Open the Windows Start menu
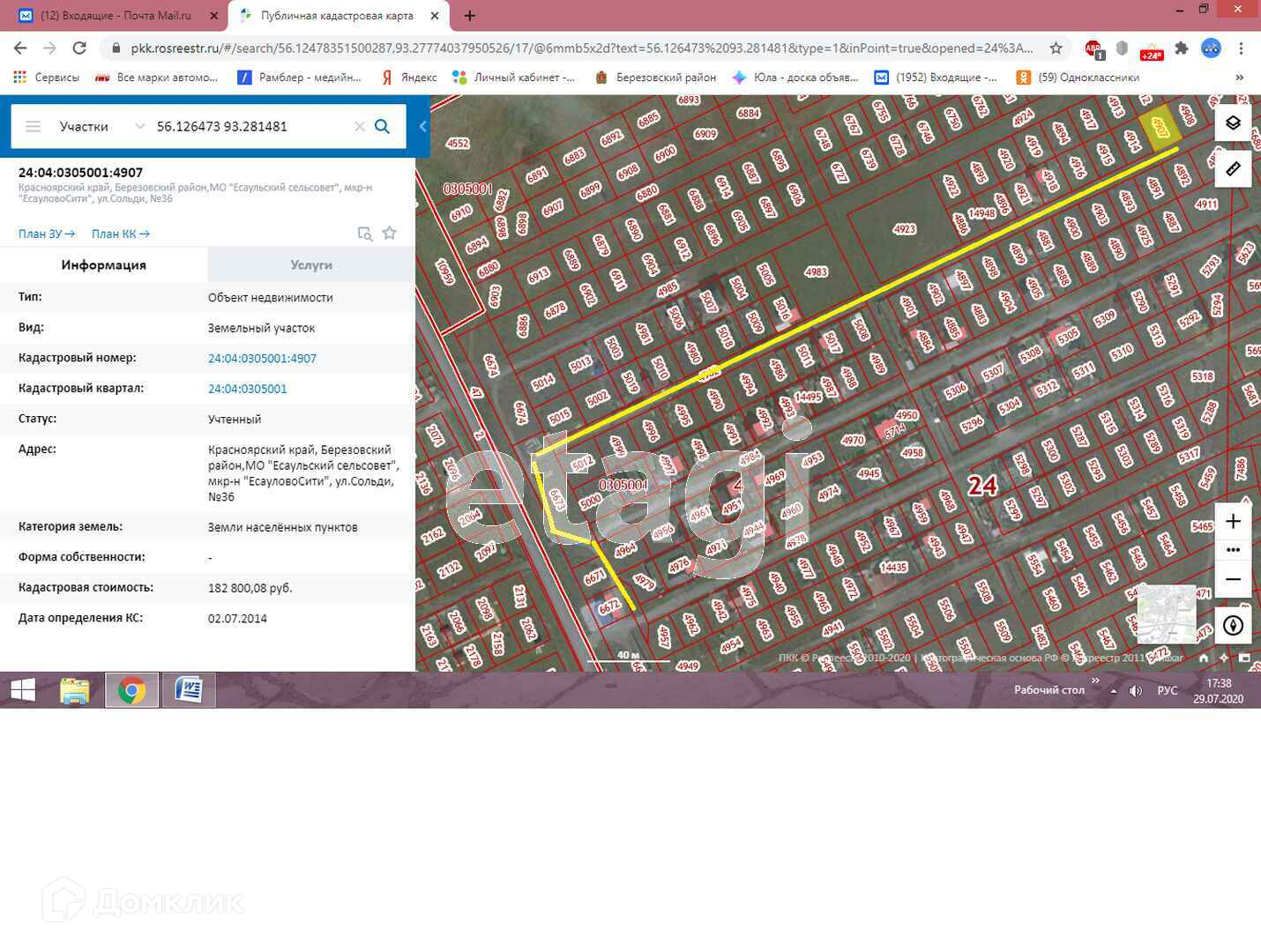Image resolution: width=1261 pixels, height=952 pixels. point(23,690)
